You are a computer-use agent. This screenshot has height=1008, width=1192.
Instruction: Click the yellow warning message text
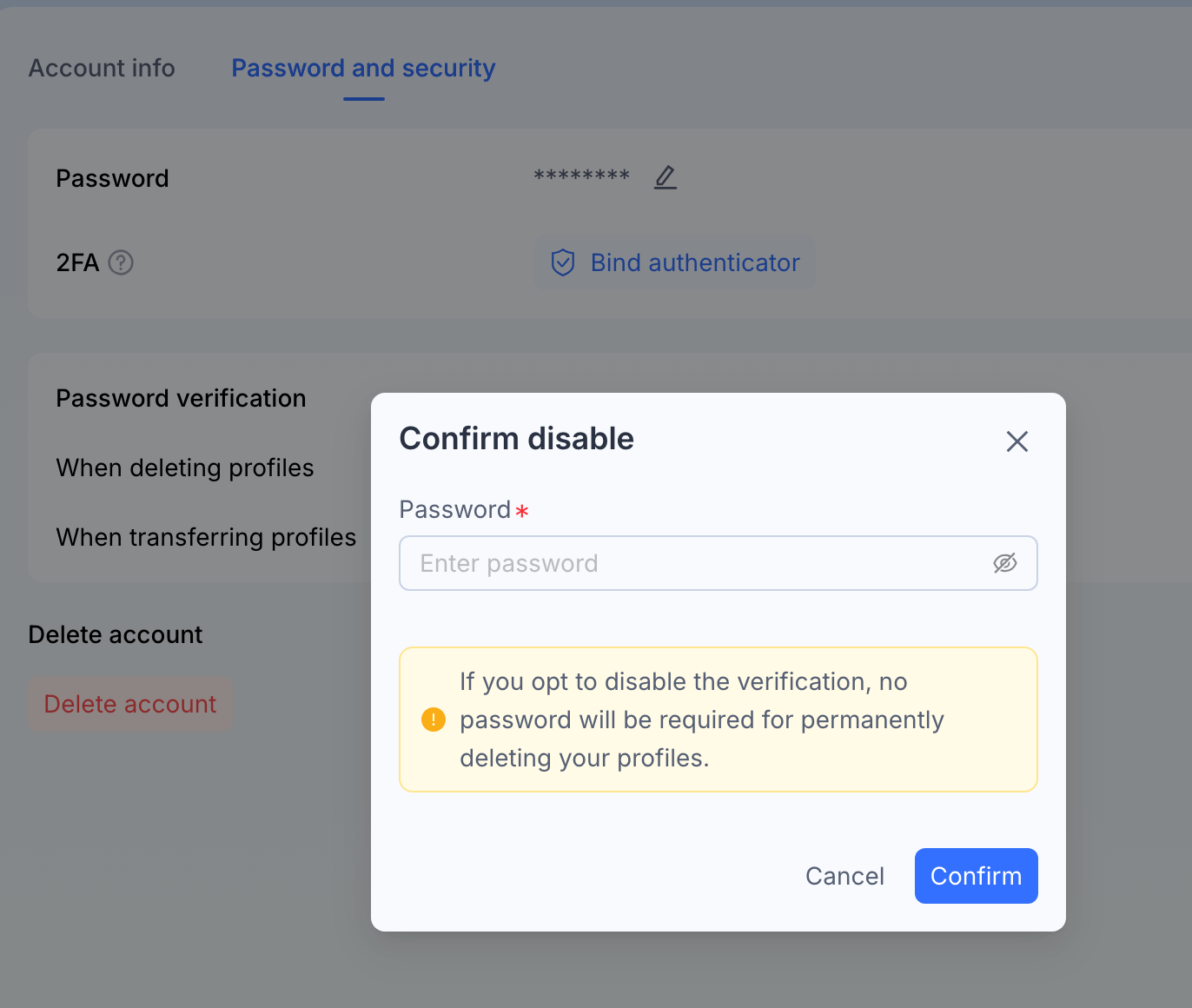point(702,720)
